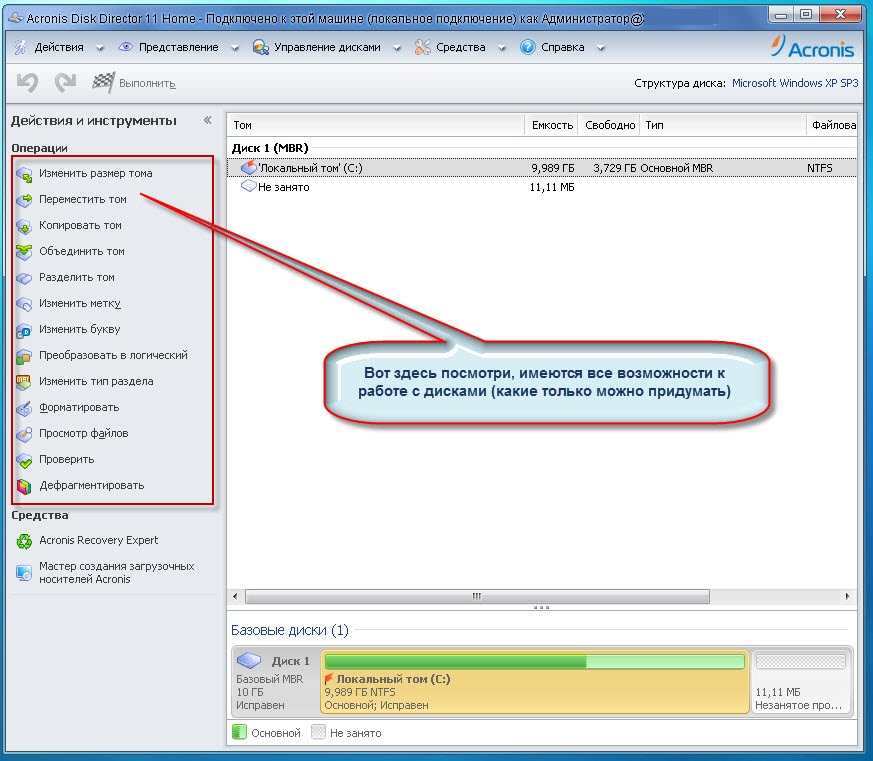Click the 'Разделить том' icon
The image size is (873, 761).
click(x=24, y=278)
